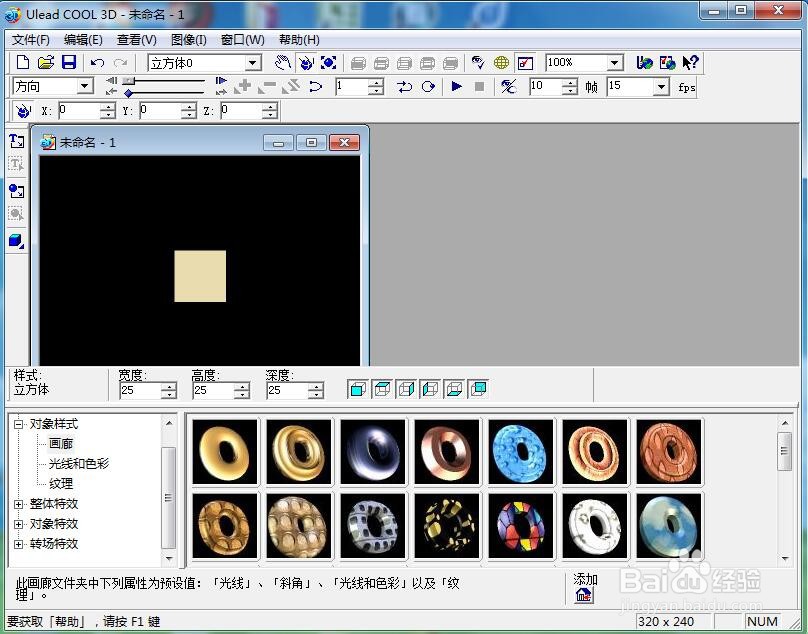Screen dimensions: 808x634
Task: Choose the Insert text tool
Action: coord(16,141)
